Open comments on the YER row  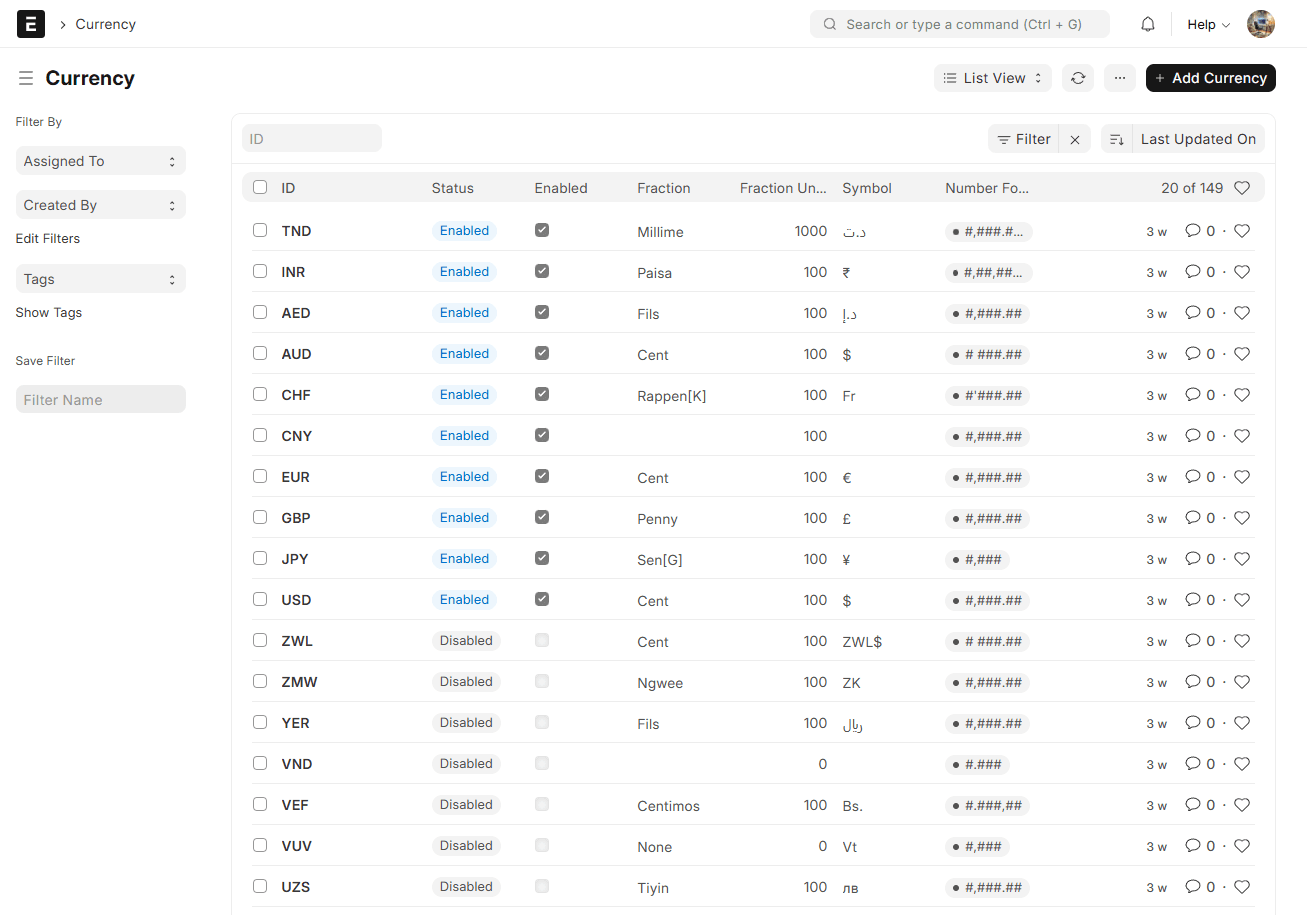coord(1200,723)
